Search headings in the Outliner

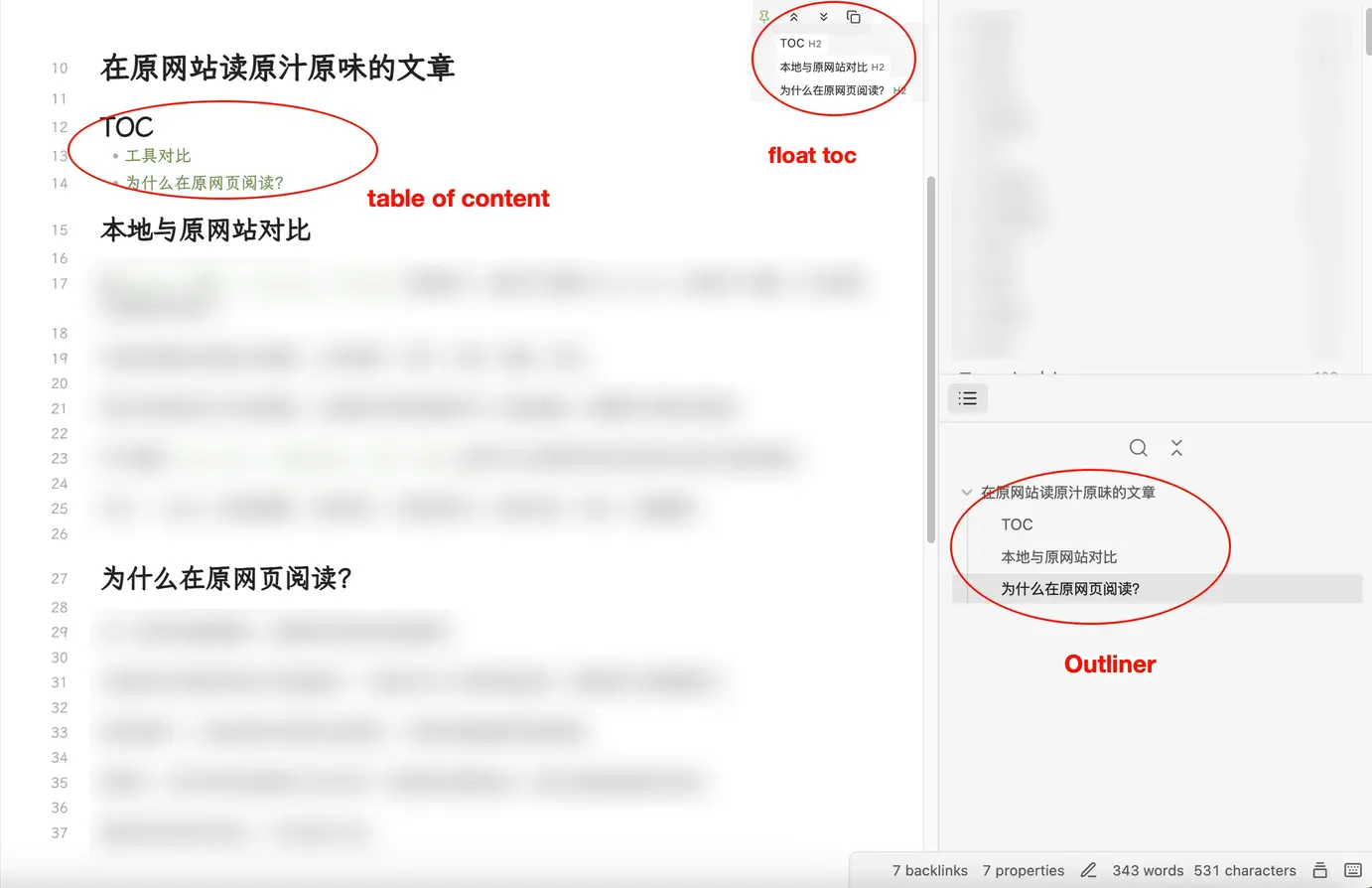(1139, 448)
